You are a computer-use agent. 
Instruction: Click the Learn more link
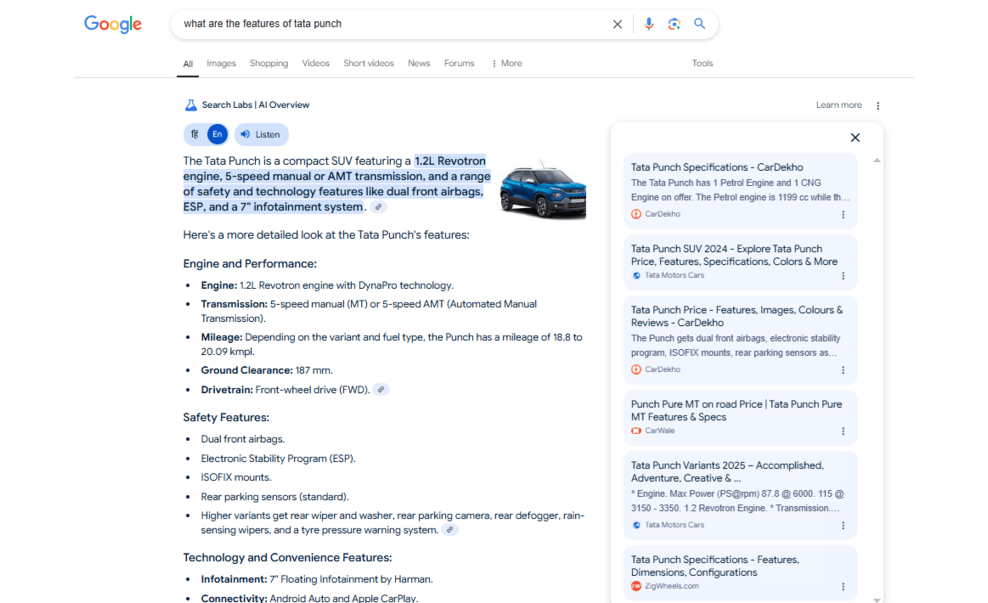[838, 105]
